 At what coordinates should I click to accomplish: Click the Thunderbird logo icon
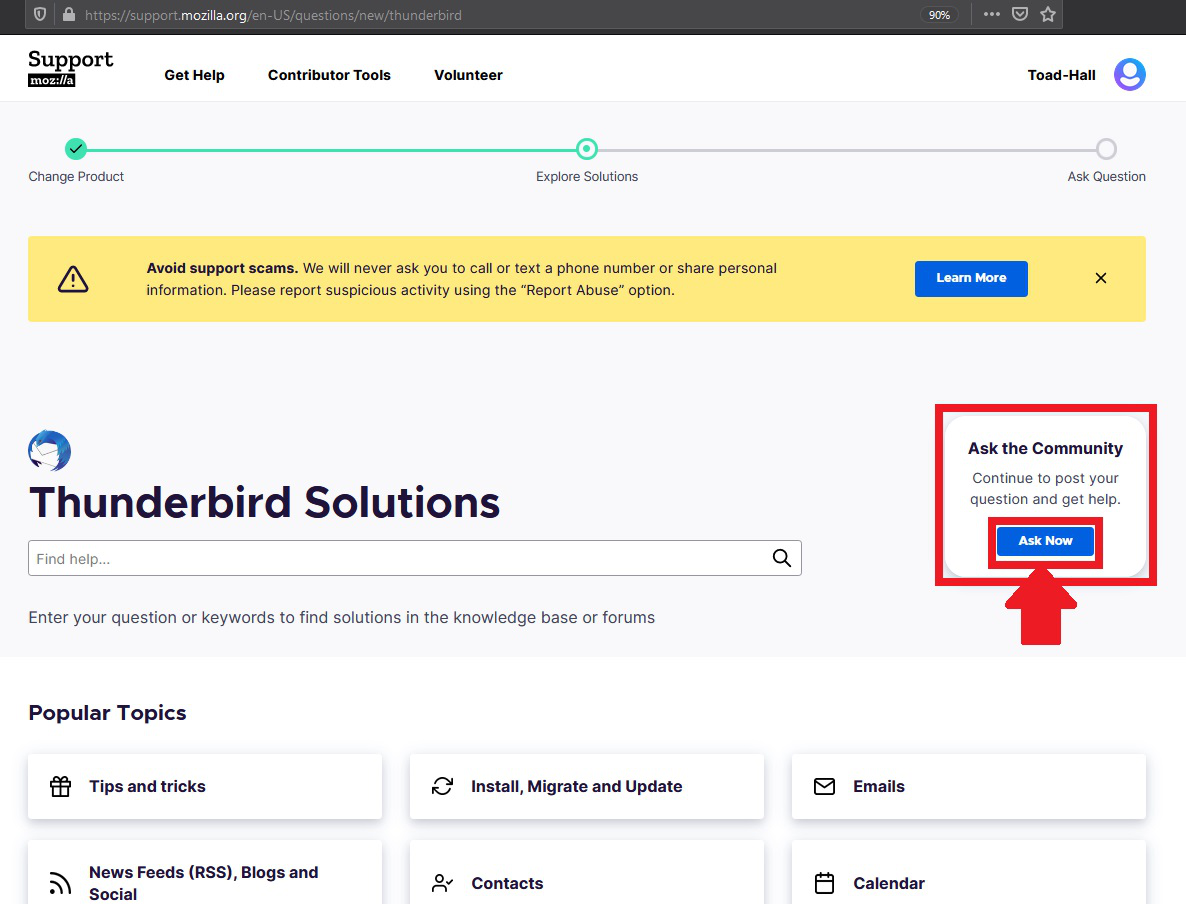point(50,451)
